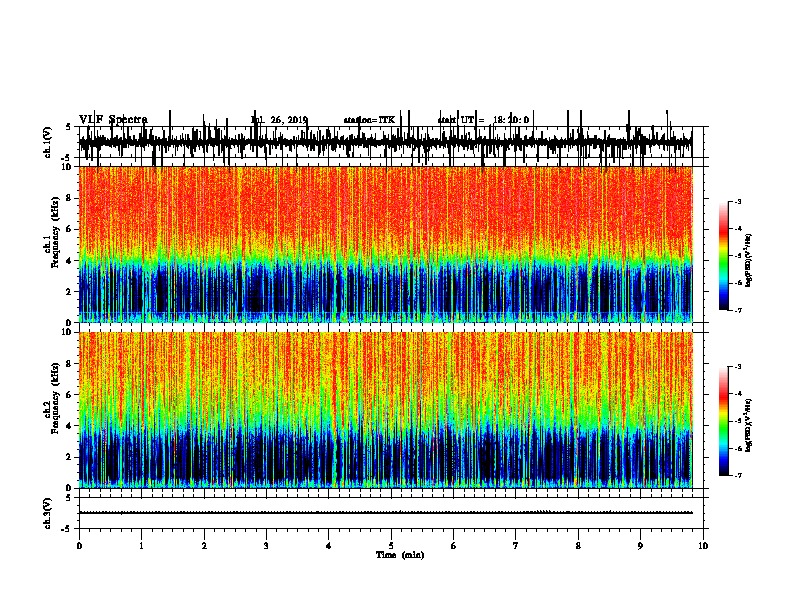
Task: Click the '-7' tick on ch.1 color bar
Action: [738, 310]
